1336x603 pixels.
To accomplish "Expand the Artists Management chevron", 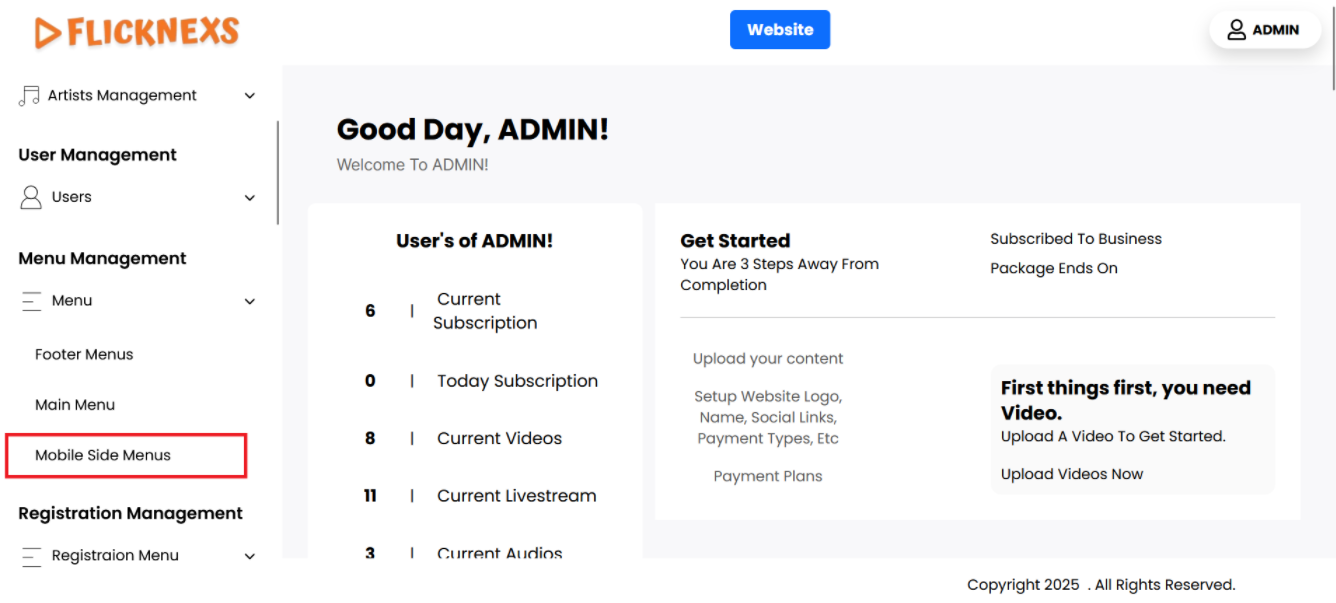I will [250, 96].
